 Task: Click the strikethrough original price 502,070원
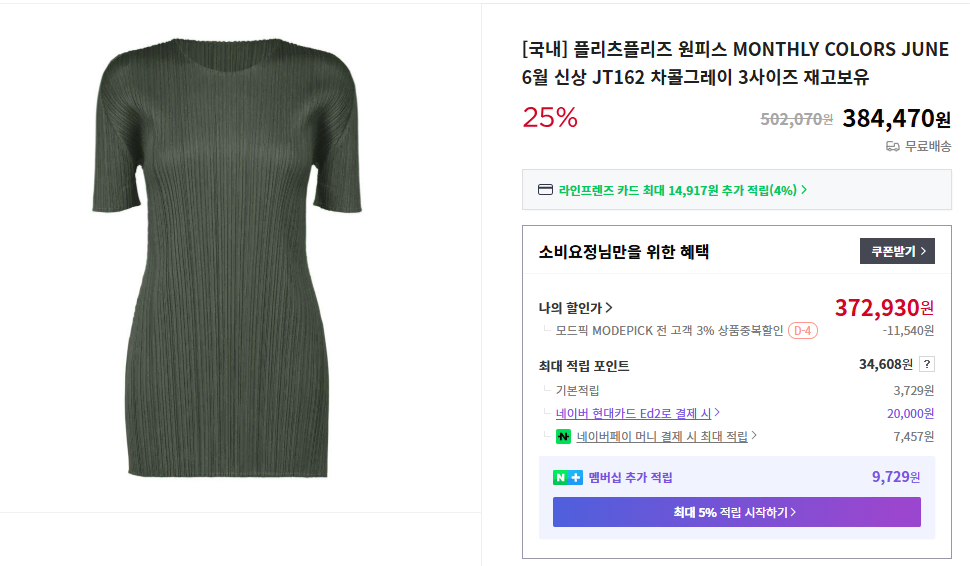(x=796, y=119)
